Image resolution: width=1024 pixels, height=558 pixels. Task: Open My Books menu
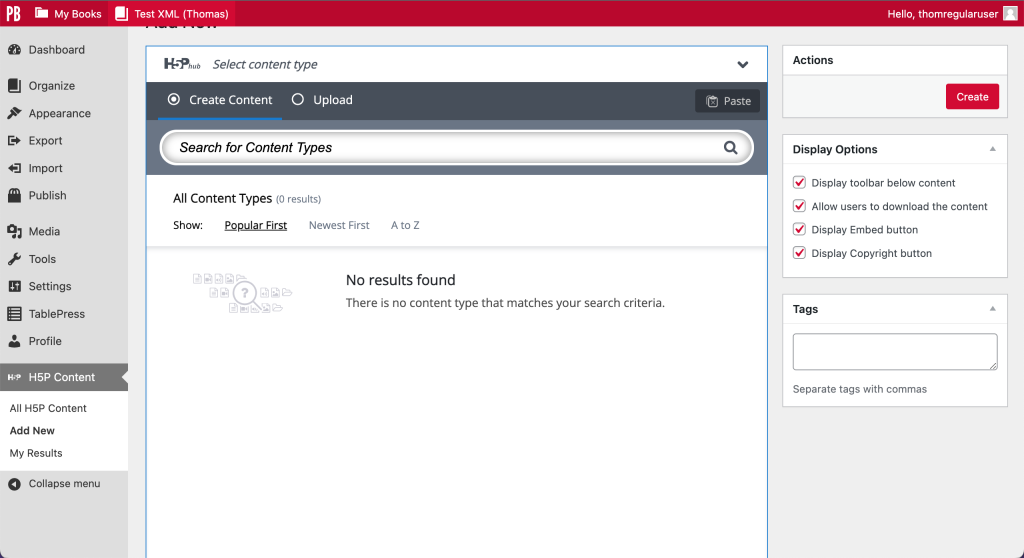click(x=68, y=14)
